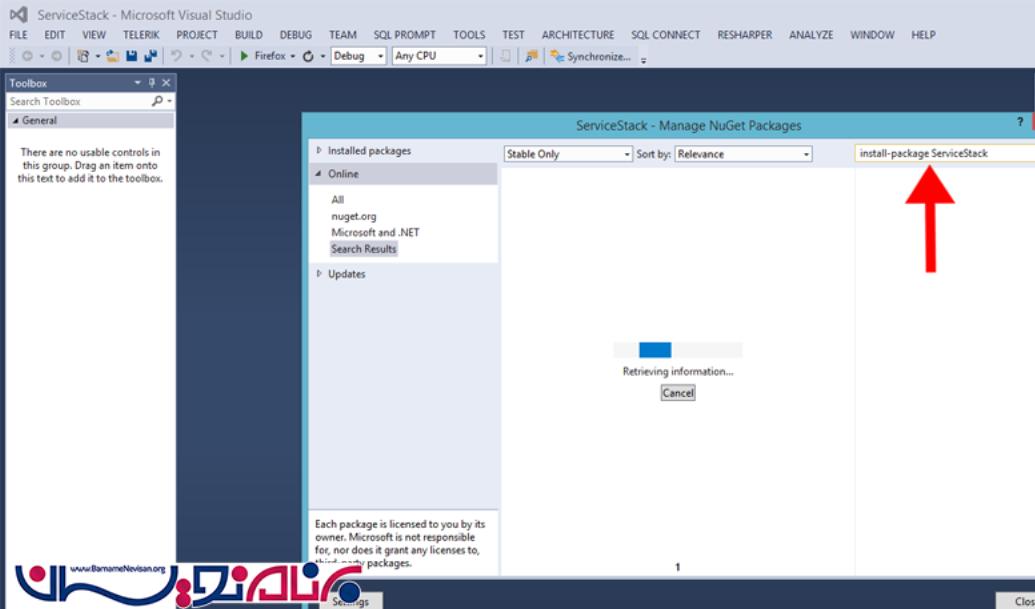Open the FILE menu
Screen dimensions: 1035x609
coord(18,34)
